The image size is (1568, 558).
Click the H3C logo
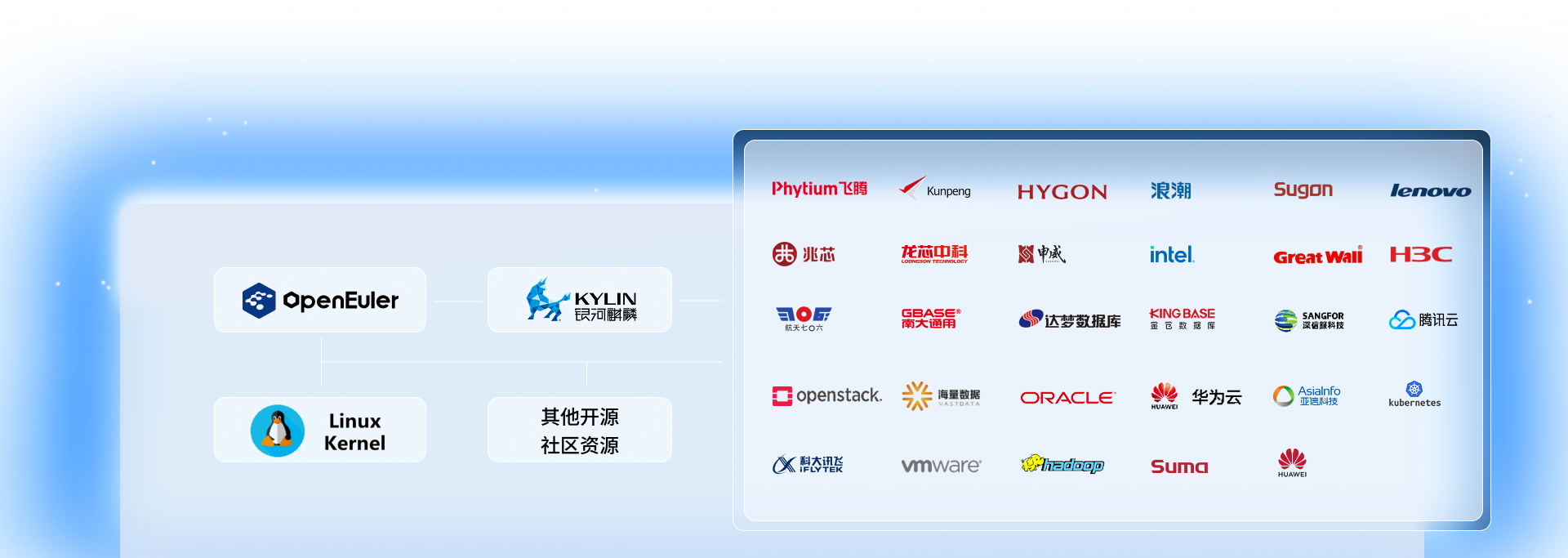pos(1421,254)
